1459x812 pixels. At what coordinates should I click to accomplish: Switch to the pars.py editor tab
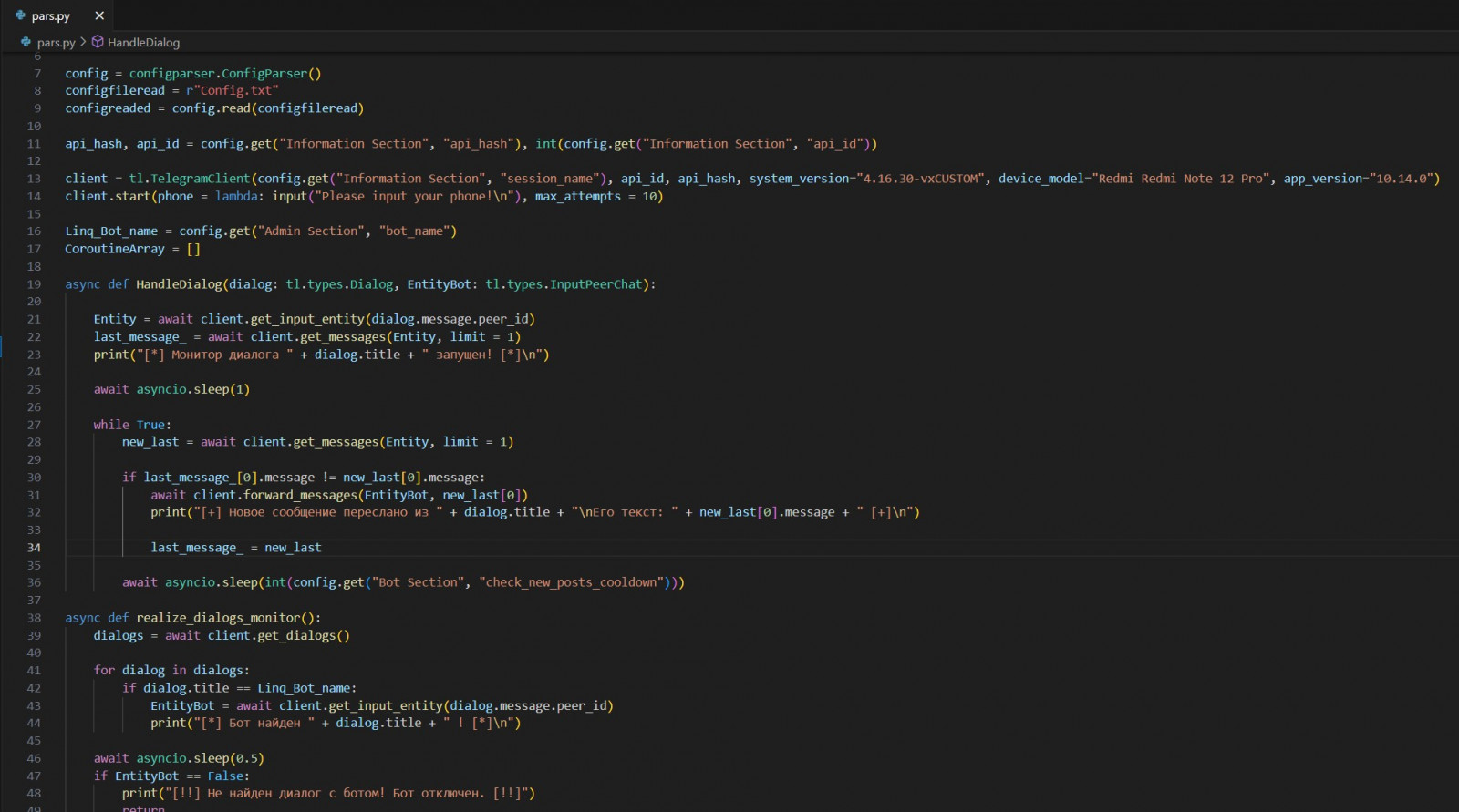click(50, 15)
